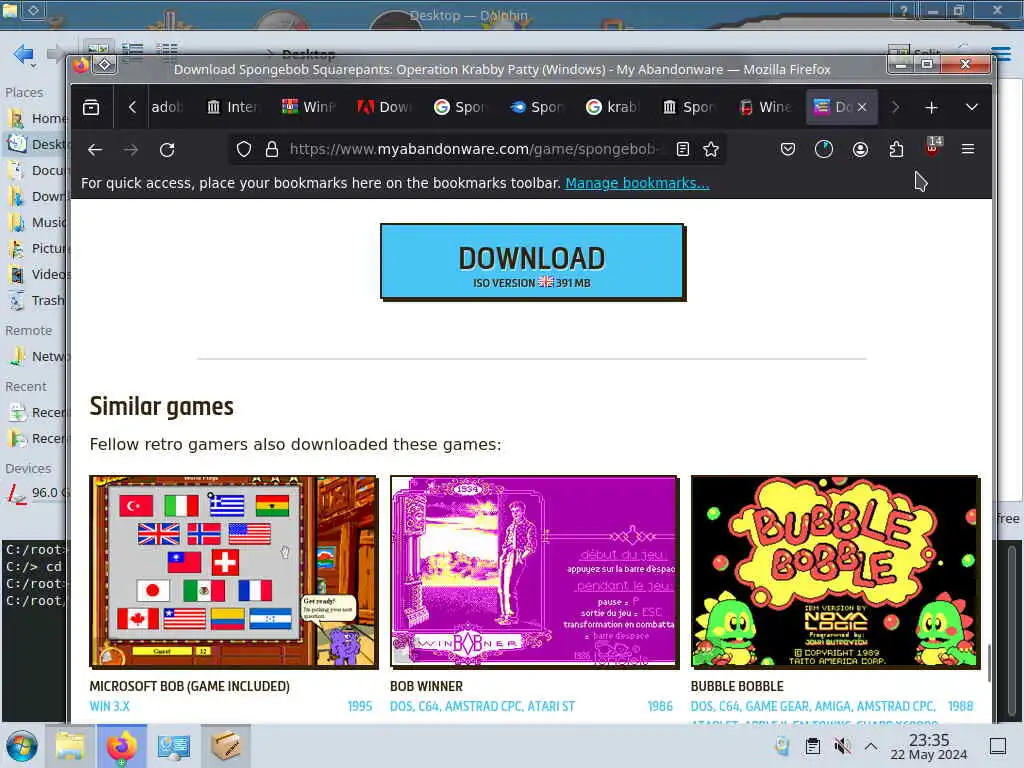Click the extension icon with the 14 badge
1024x768 pixels.
pos(933,147)
